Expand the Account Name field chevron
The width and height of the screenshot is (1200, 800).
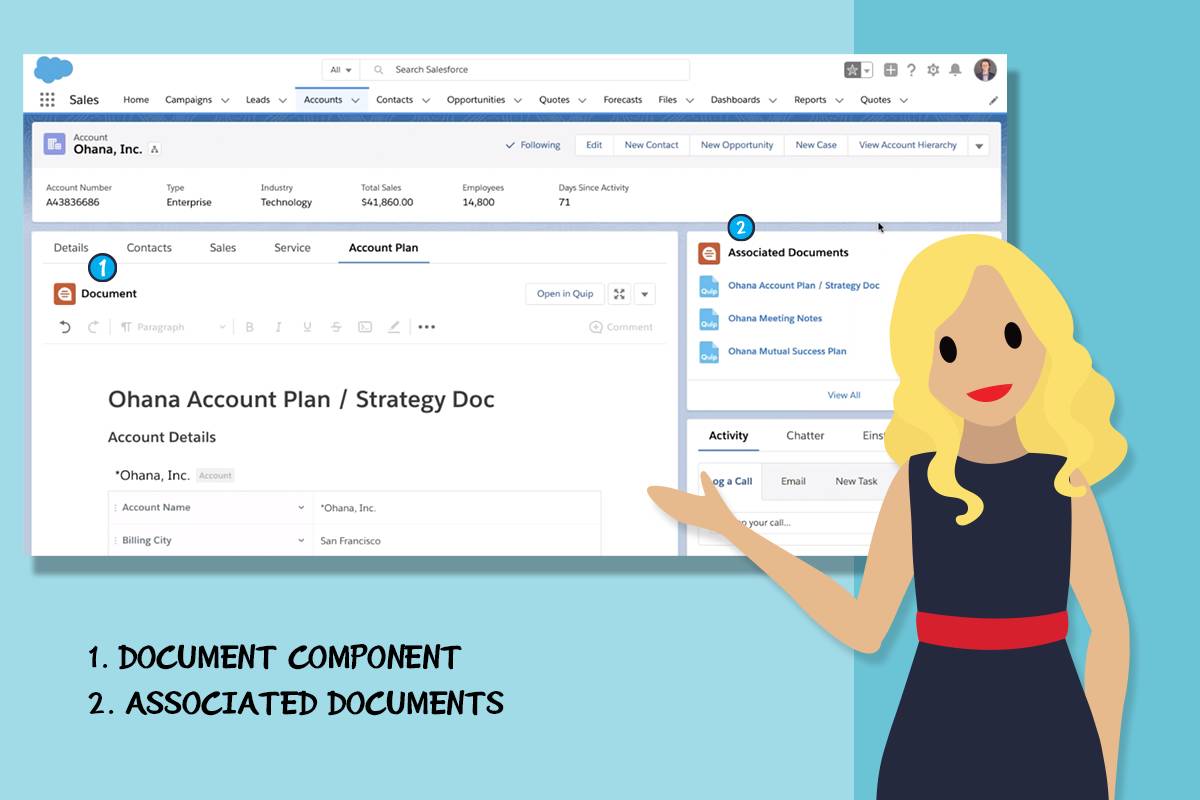301,508
